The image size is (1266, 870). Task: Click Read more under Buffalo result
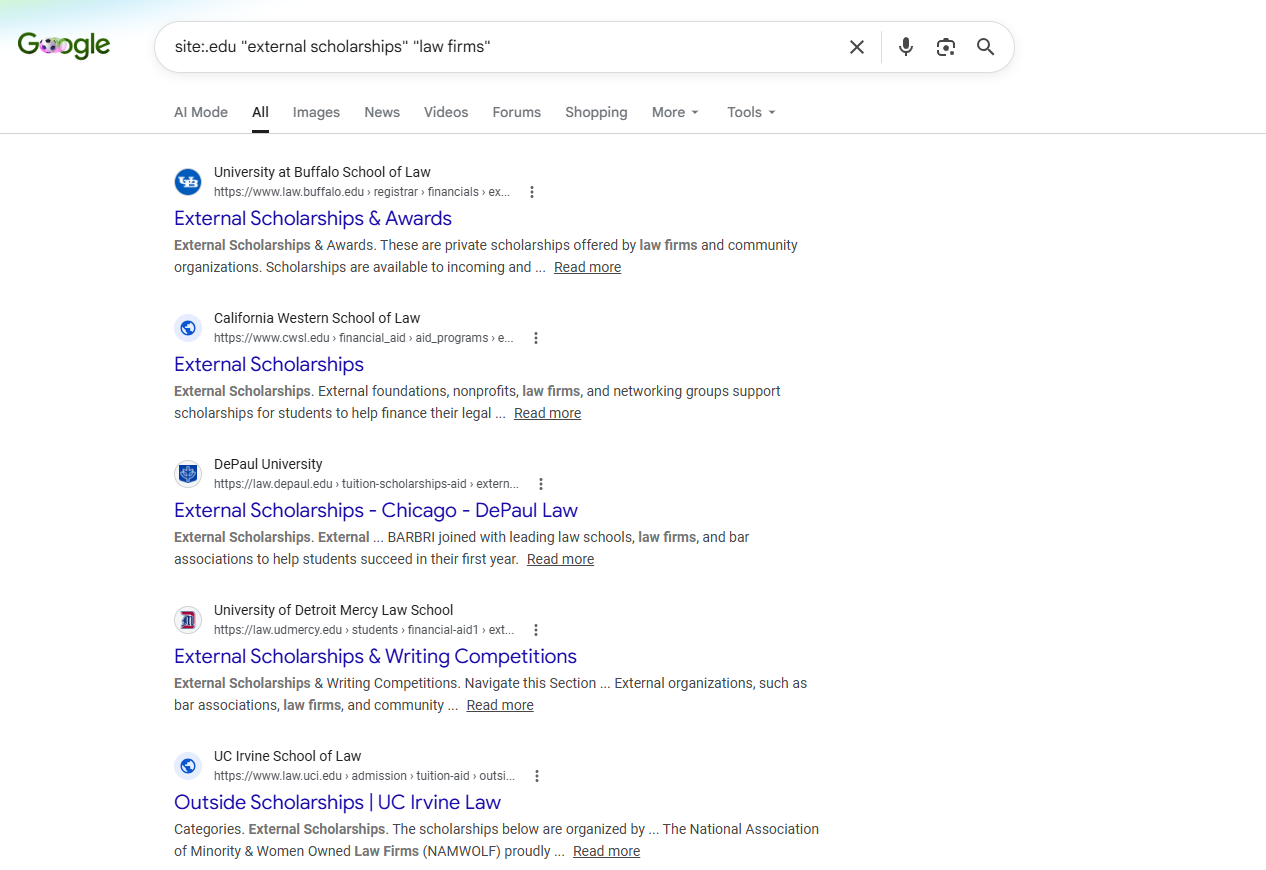(587, 267)
